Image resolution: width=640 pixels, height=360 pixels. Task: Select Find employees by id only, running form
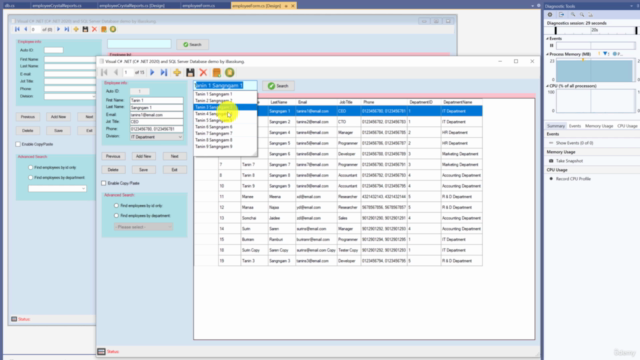click(x=116, y=206)
